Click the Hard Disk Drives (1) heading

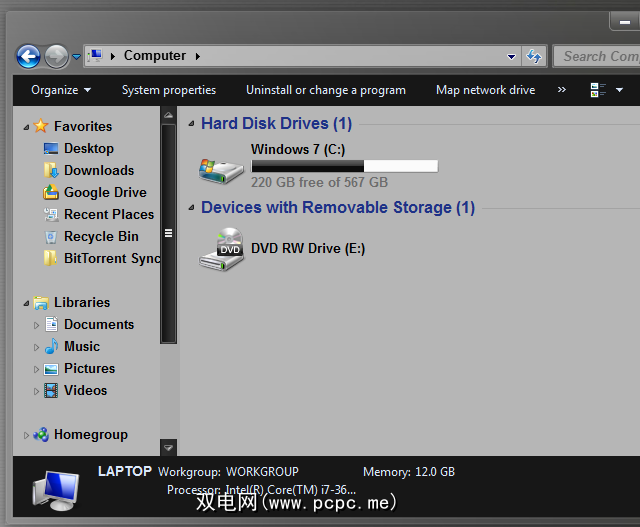pyautogui.click(x=276, y=123)
